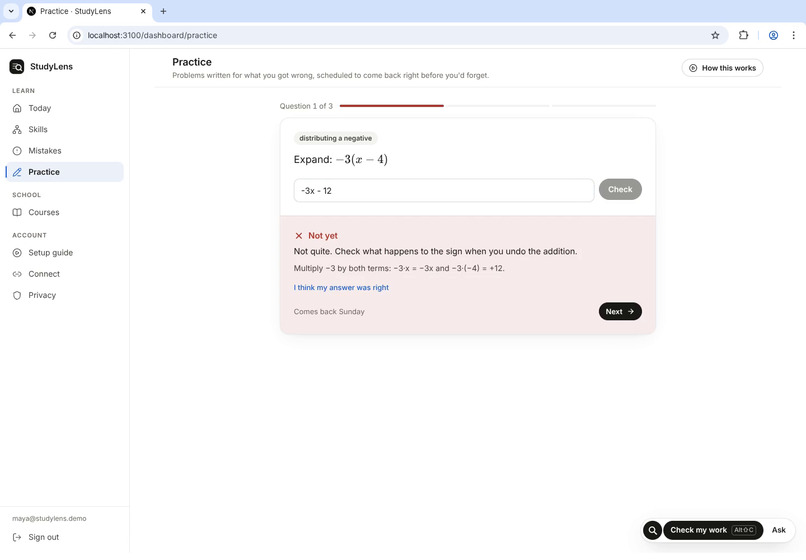
Task: Go to the Next question
Action: [620, 311]
